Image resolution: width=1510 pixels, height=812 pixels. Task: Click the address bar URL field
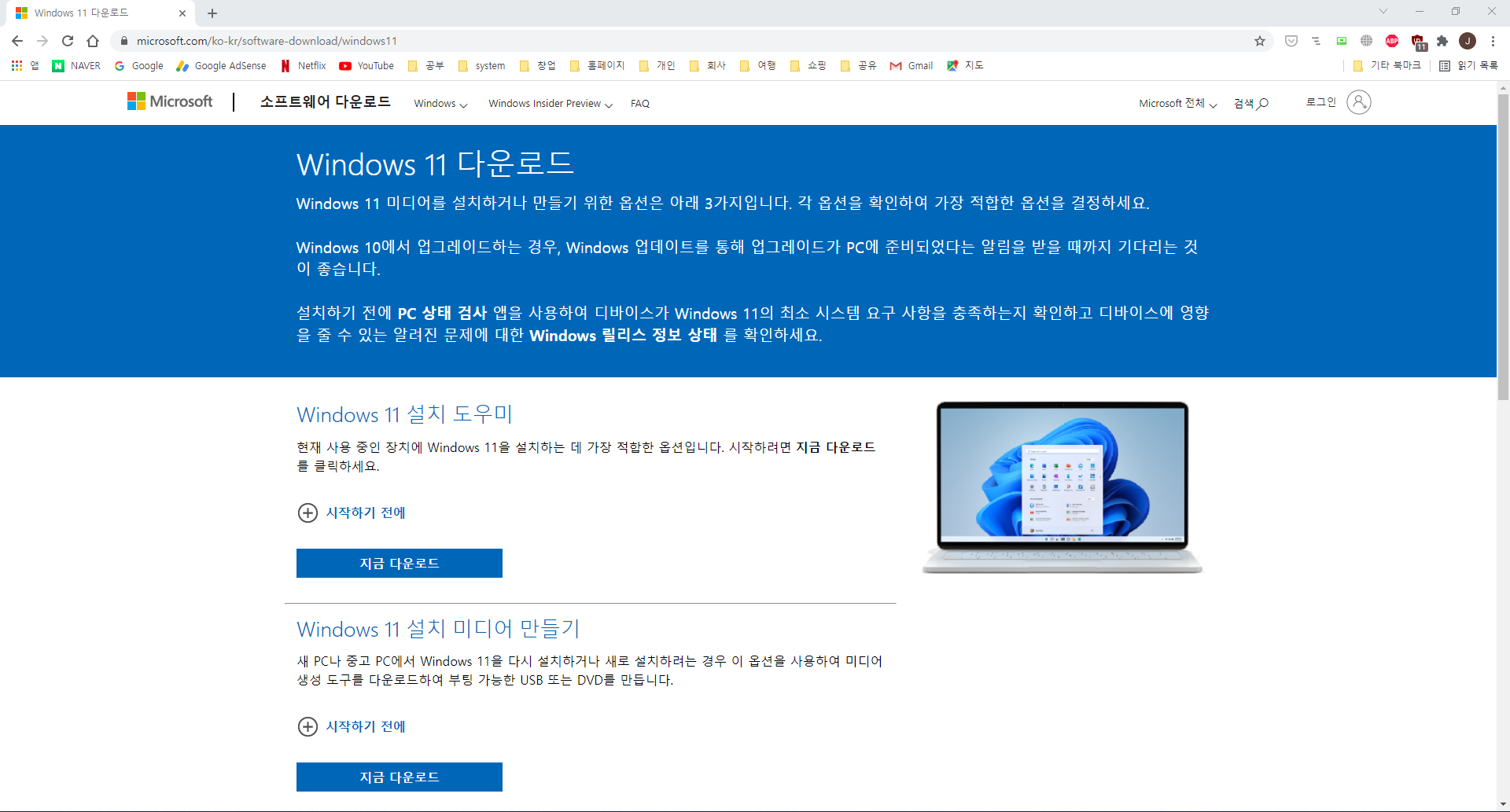(692, 41)
